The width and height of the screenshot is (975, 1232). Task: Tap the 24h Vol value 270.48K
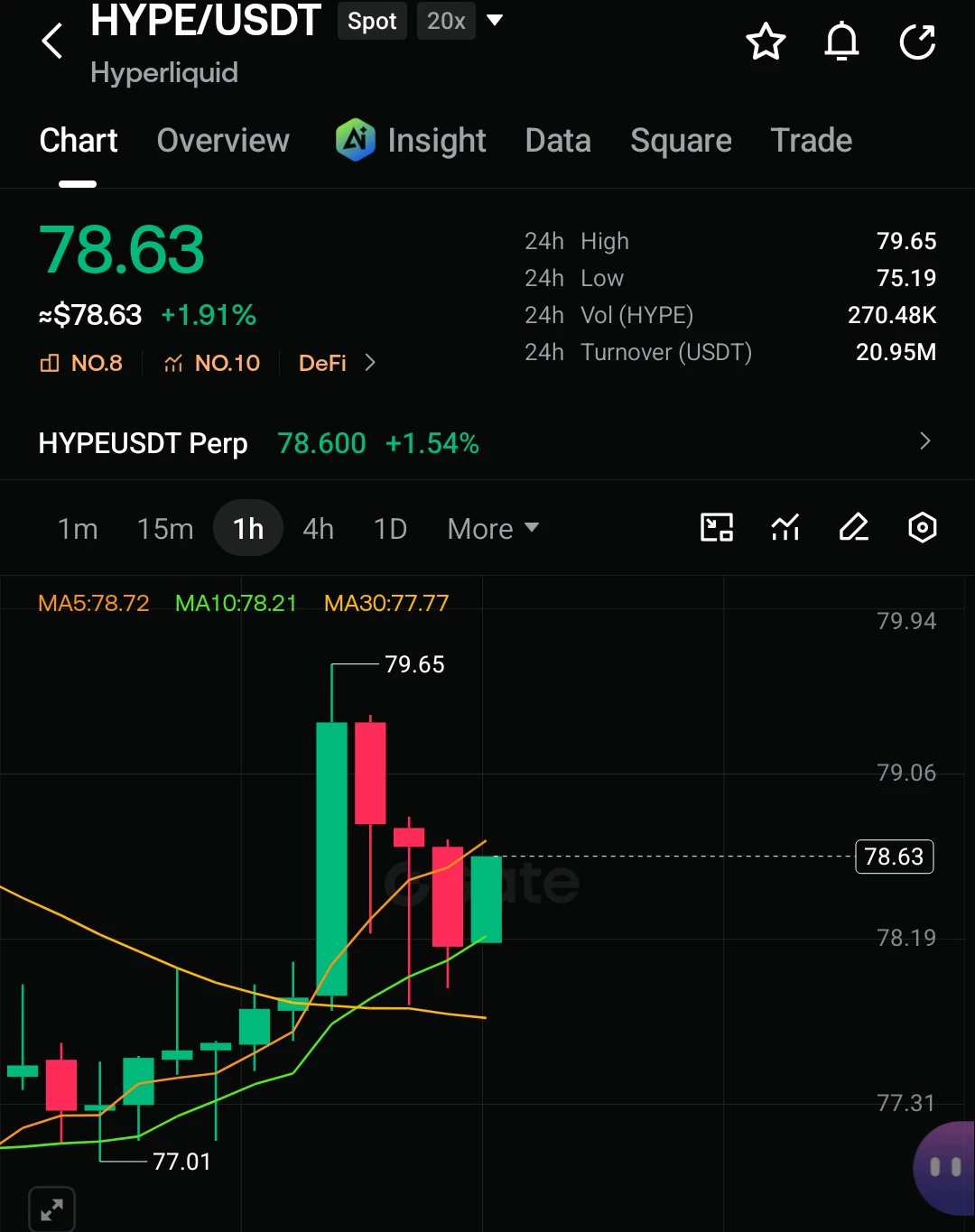pyautogui.click(x=892, y=315)
